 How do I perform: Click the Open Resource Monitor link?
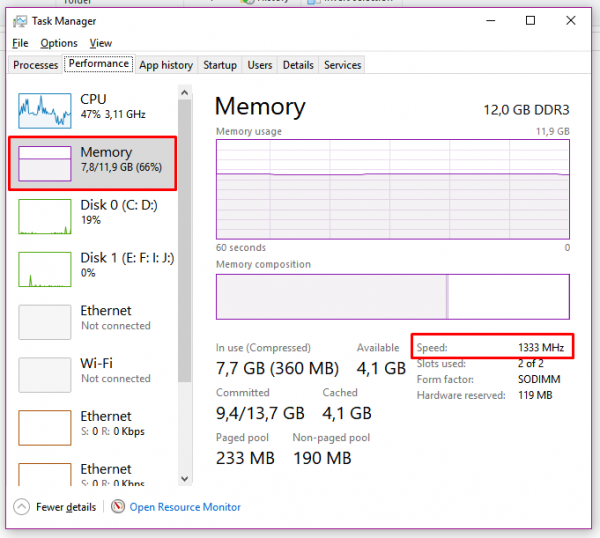click(x=185, y=507)
